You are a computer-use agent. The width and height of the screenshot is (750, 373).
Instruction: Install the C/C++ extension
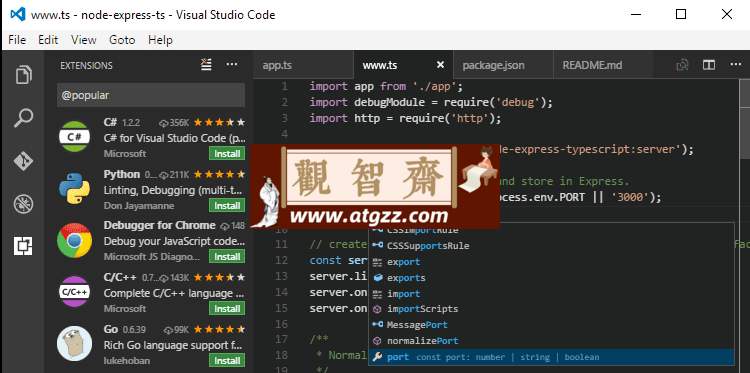point(227,308)
